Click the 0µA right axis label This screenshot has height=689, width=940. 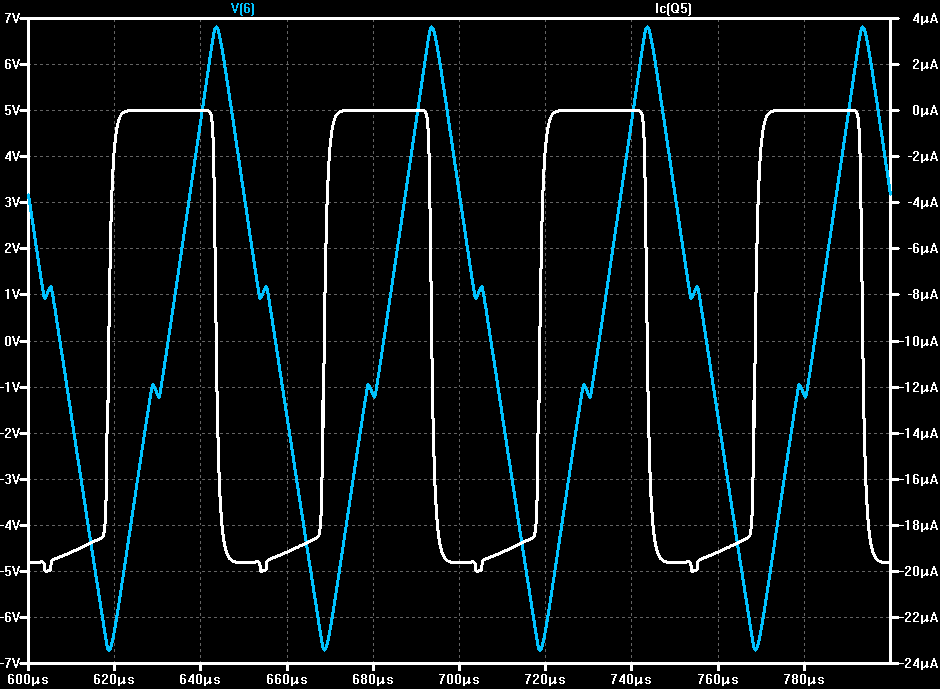pyautogui.click(x=925, y=110)
